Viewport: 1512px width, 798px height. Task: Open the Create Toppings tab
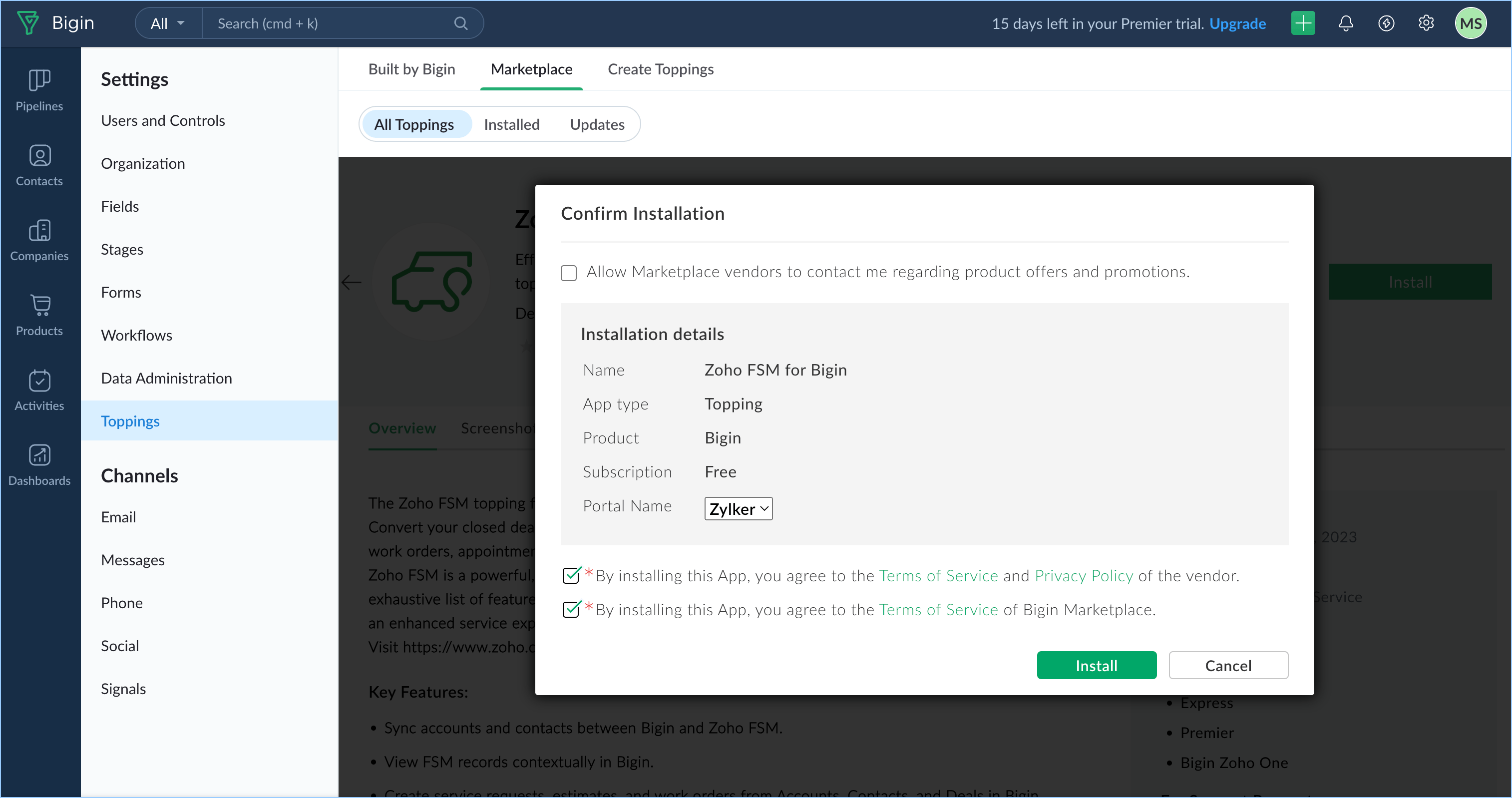click(x=660, y=69)
